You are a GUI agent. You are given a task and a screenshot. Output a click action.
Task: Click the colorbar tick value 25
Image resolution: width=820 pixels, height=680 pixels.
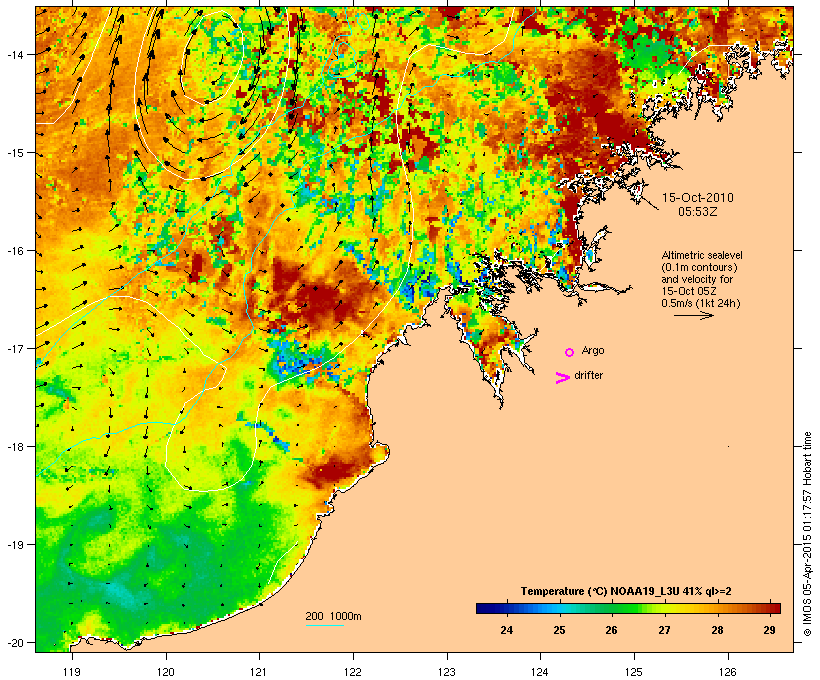coord(559,630)
